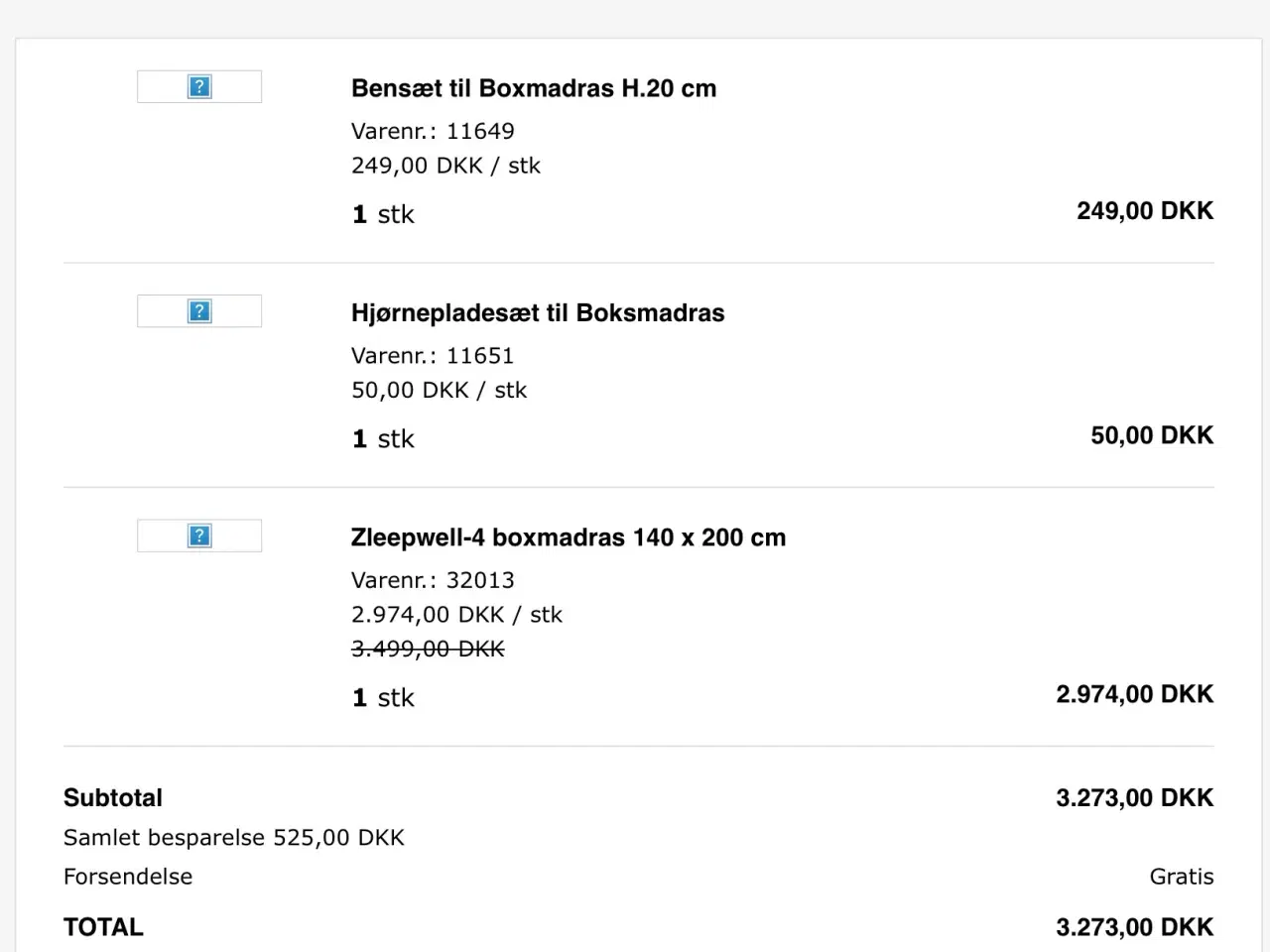
Task: Click the Bensæt til Boxmadras missing image icon
Action: (199, 87)
